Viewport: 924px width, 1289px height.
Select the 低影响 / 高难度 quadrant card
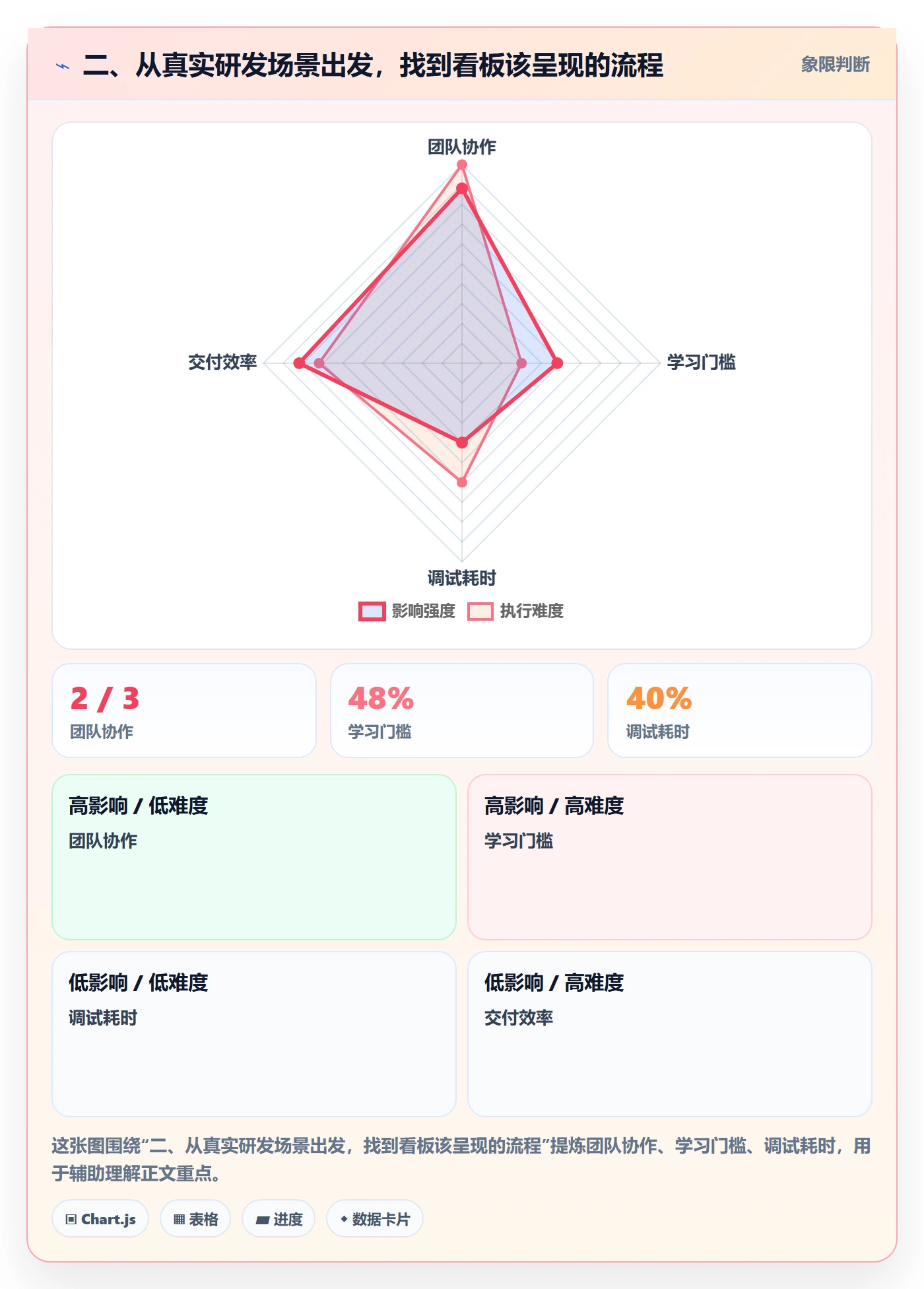click(x=670, y=1034)
